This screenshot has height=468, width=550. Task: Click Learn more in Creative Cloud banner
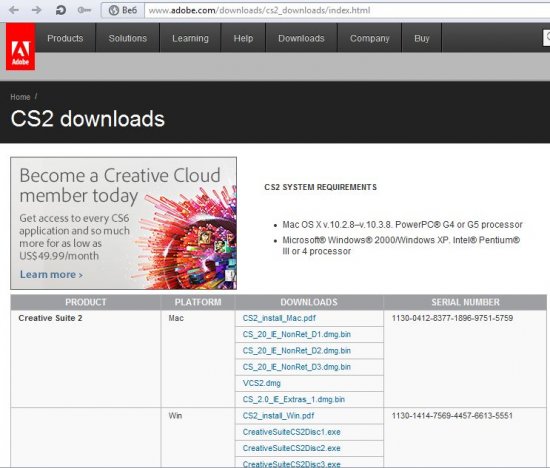click(x=51, y=274)
